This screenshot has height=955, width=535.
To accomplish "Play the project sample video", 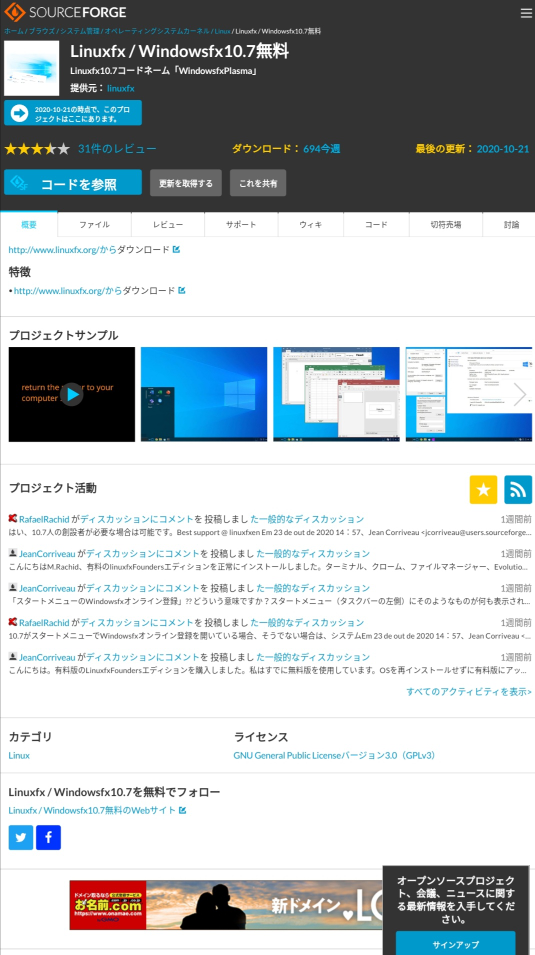I will [x=72, y=395].
